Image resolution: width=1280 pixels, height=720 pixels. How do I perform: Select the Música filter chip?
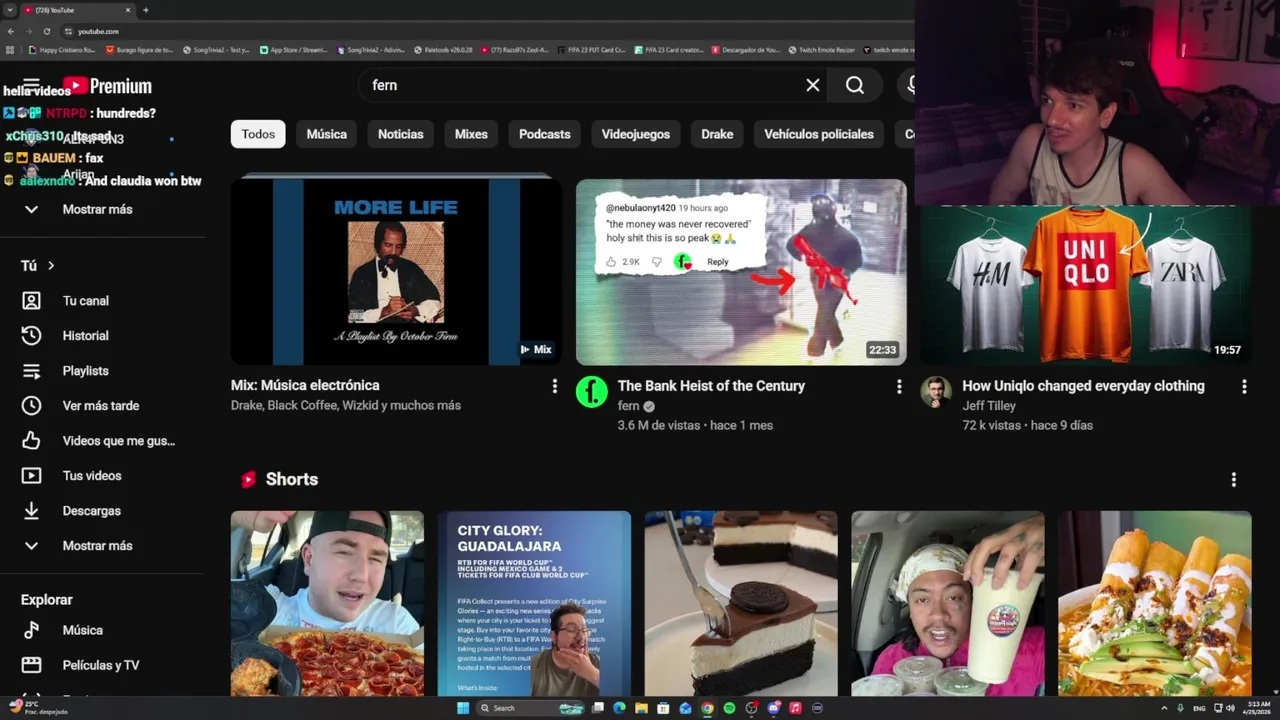pos(327,134)
